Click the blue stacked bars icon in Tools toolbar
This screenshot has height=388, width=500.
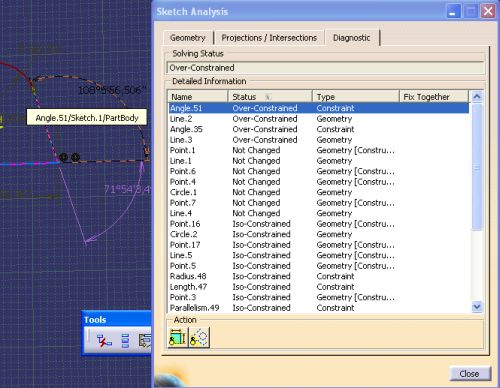click(125, 341)
